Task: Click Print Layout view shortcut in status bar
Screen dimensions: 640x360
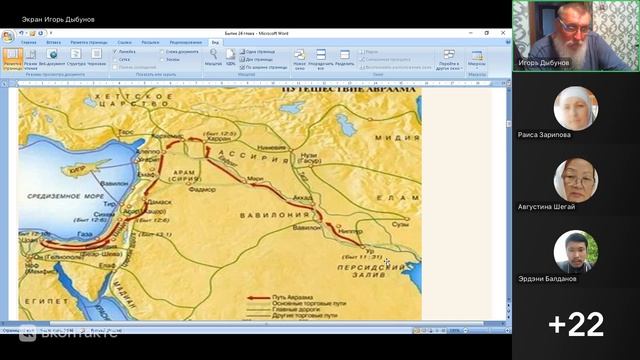Action: (416, 331)
